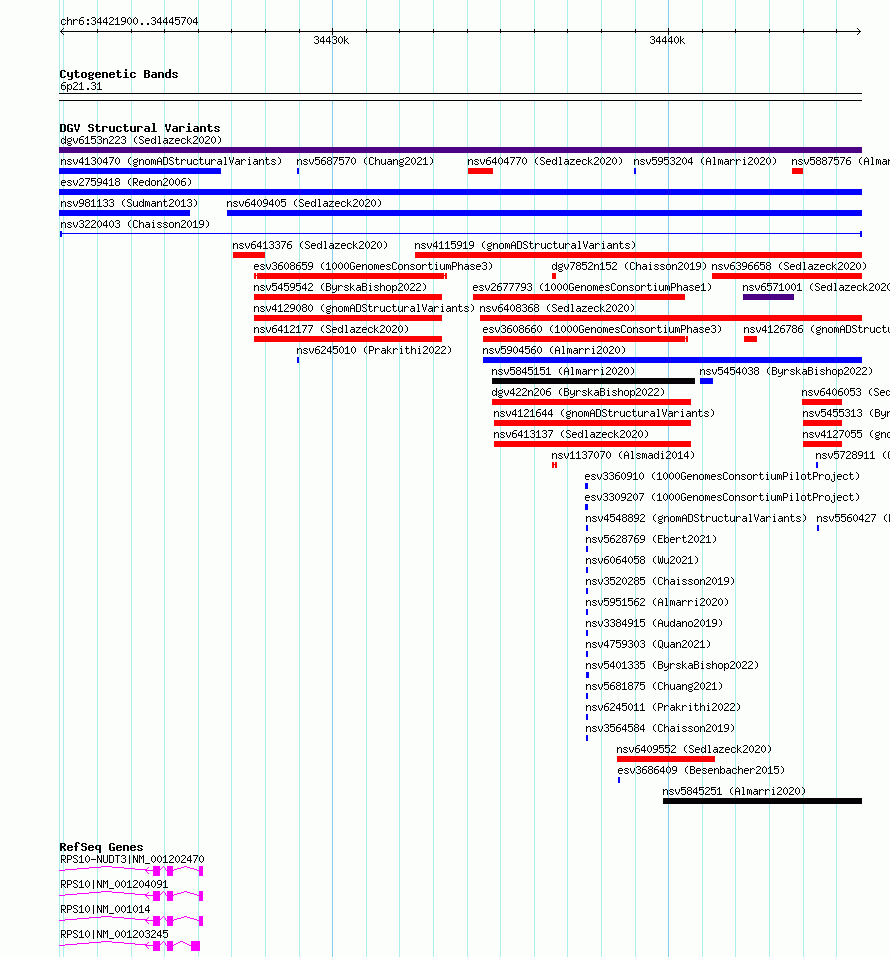Click nsv5628769 (Ebert2021) label
Screen dimensions: 890x957
[x=651, y=540]
